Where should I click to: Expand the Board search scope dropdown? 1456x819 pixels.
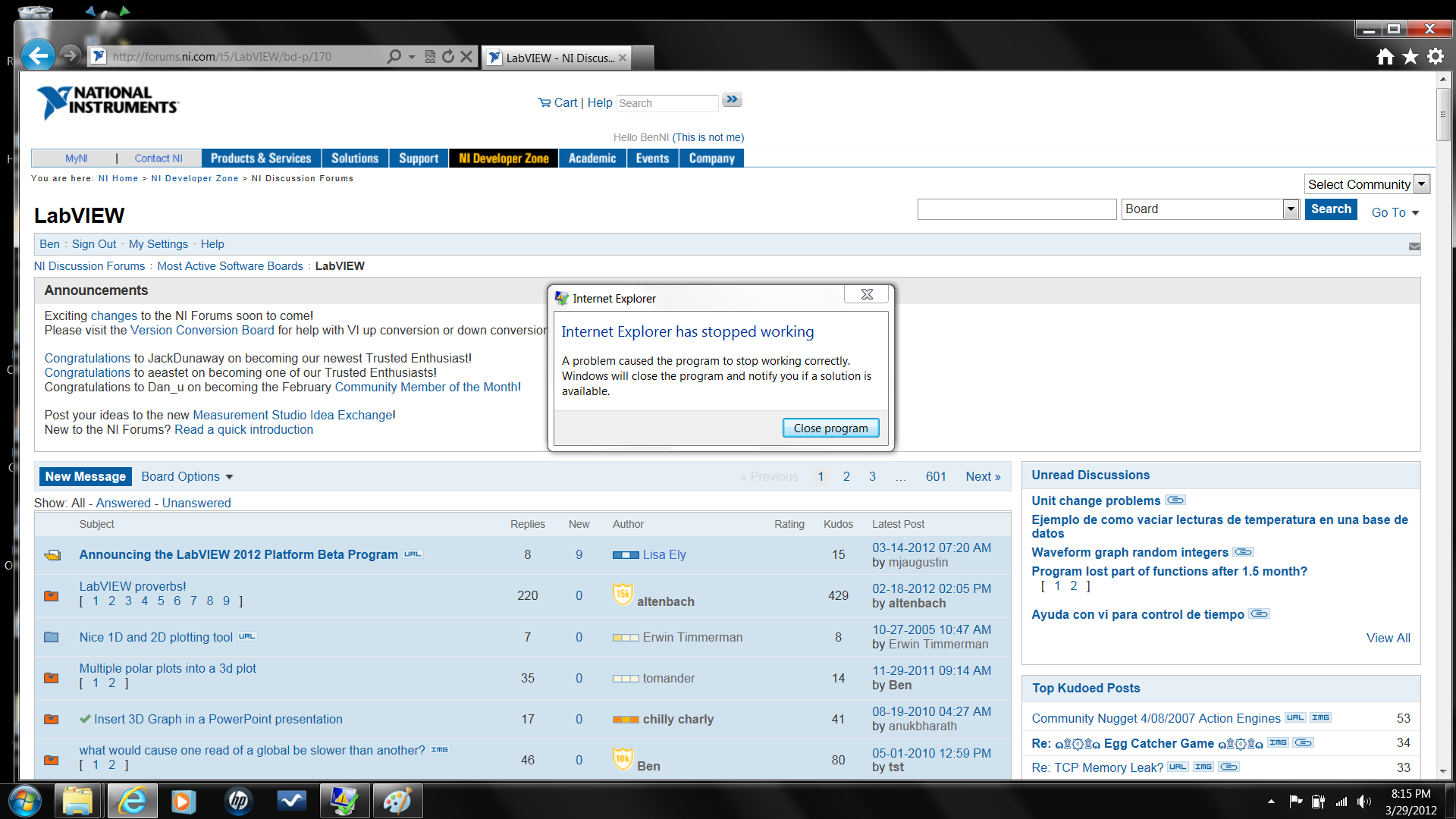coord(1291,209)
